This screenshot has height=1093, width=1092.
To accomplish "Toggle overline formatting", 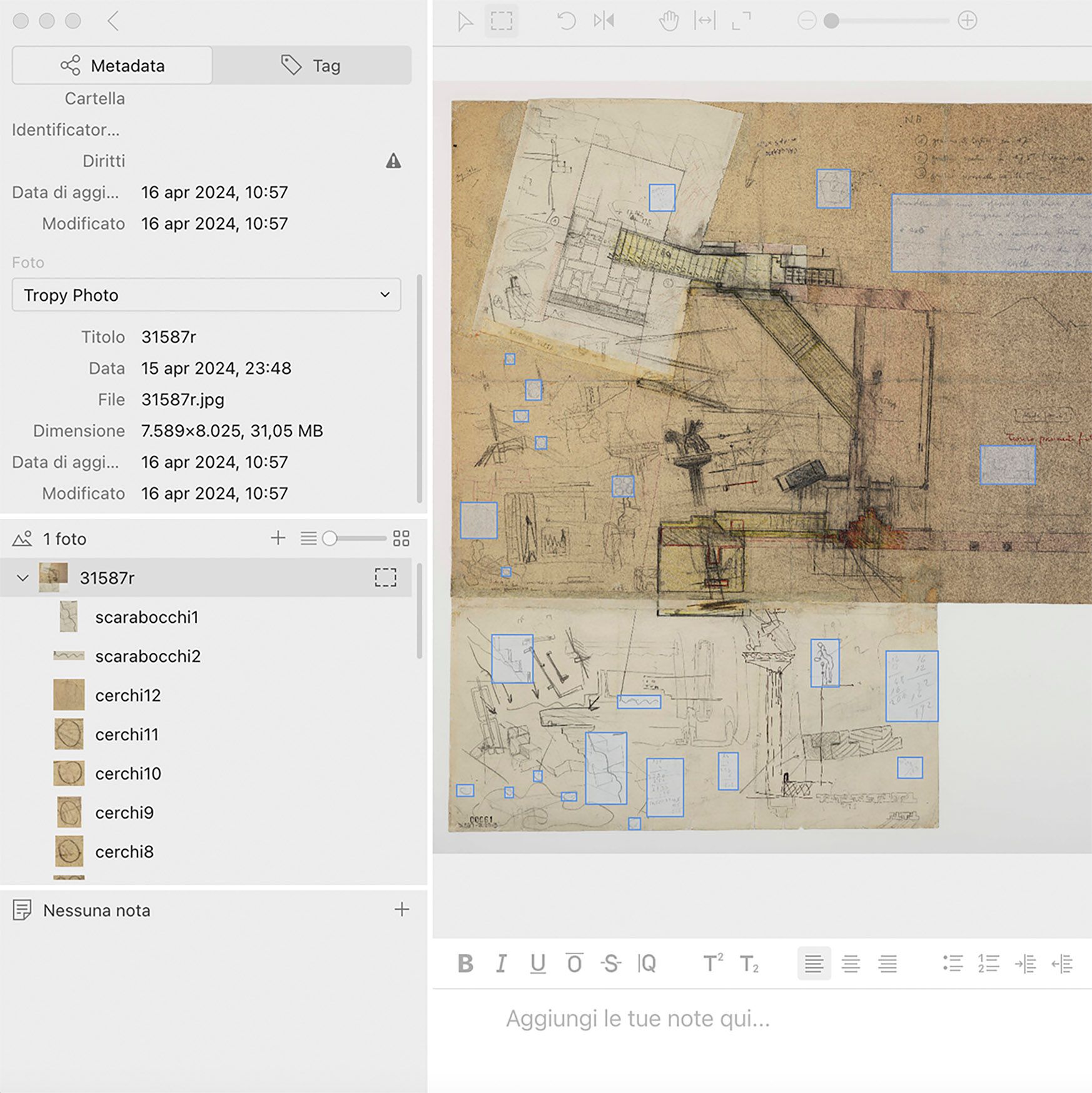I will 574,964.
